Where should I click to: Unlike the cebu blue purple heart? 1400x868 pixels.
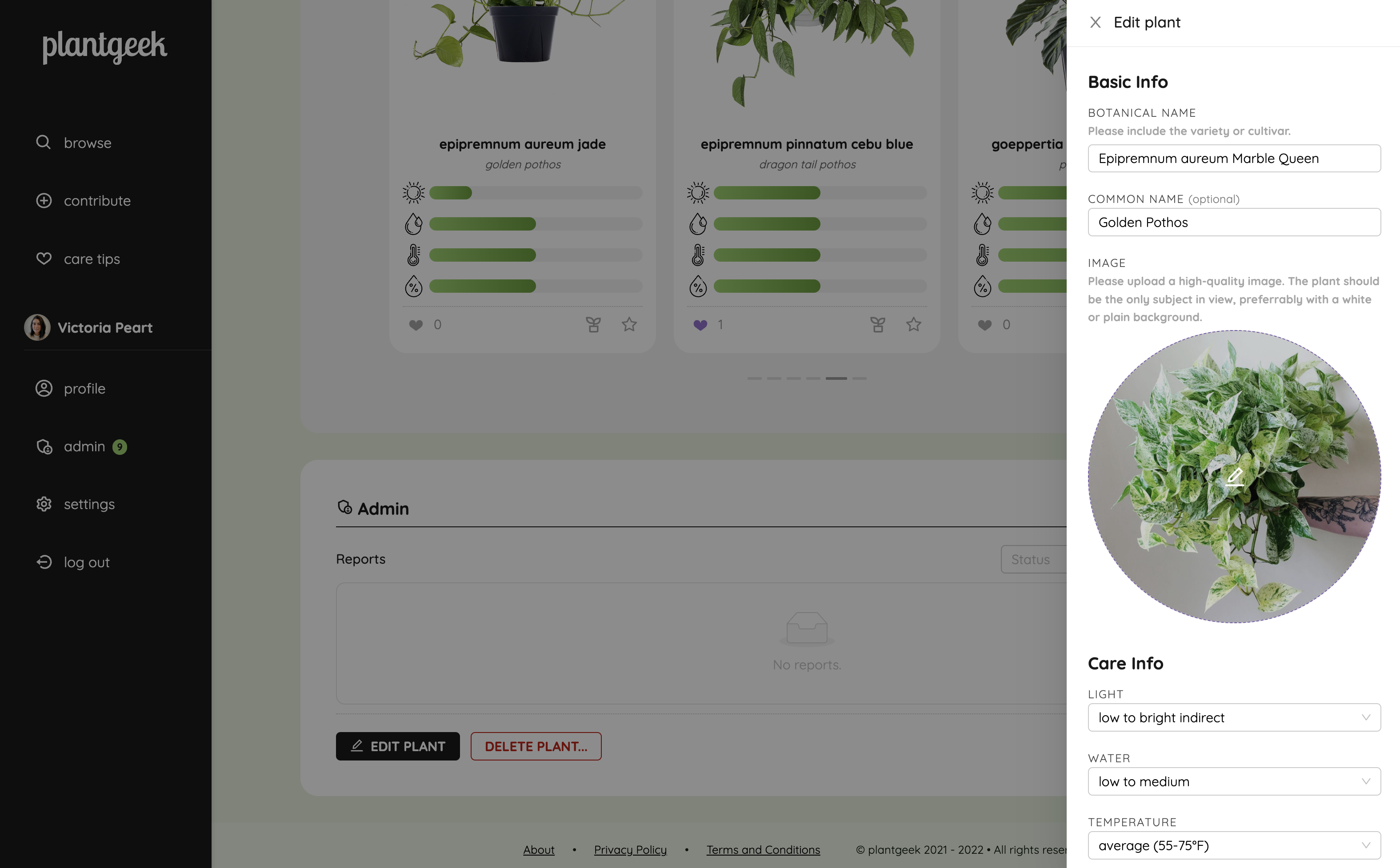pyautogui.click(x=700, y=325)
